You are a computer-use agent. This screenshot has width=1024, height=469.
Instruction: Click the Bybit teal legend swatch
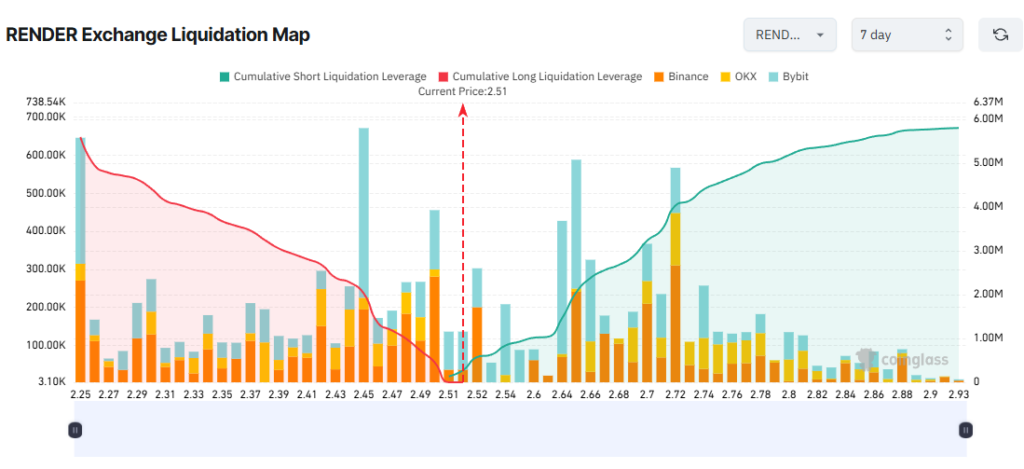pos(773,76)
